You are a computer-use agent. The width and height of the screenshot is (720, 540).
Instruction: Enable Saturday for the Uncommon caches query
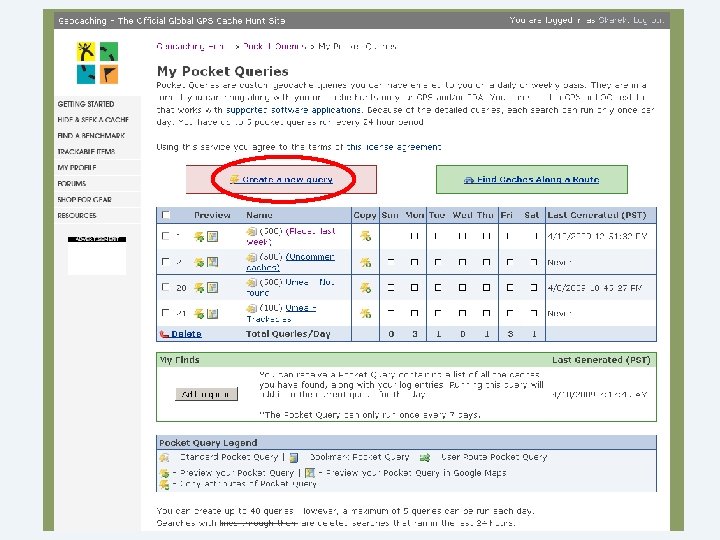click(x=534, y=262)
